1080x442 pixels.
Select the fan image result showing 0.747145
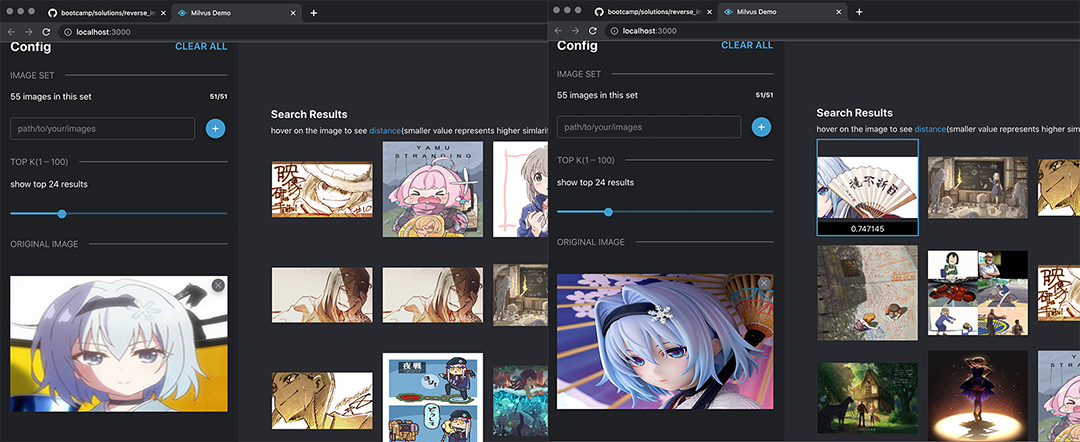867,182
